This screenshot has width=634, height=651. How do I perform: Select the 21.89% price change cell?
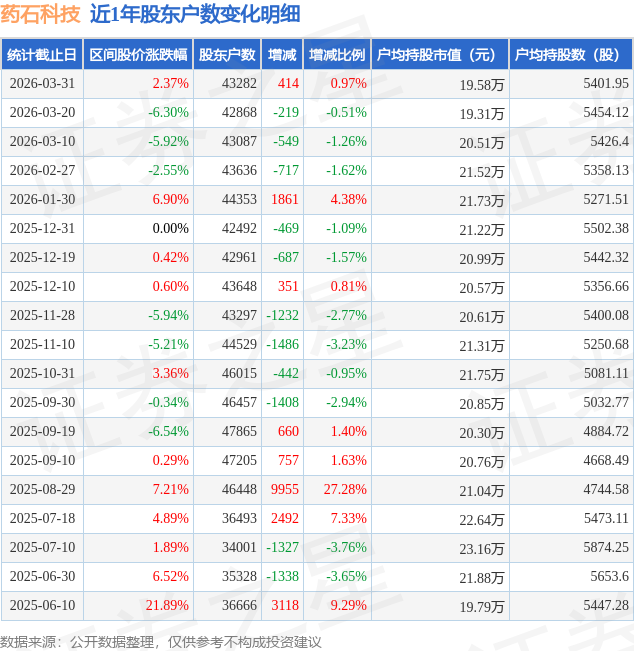[x=166, y=606]
